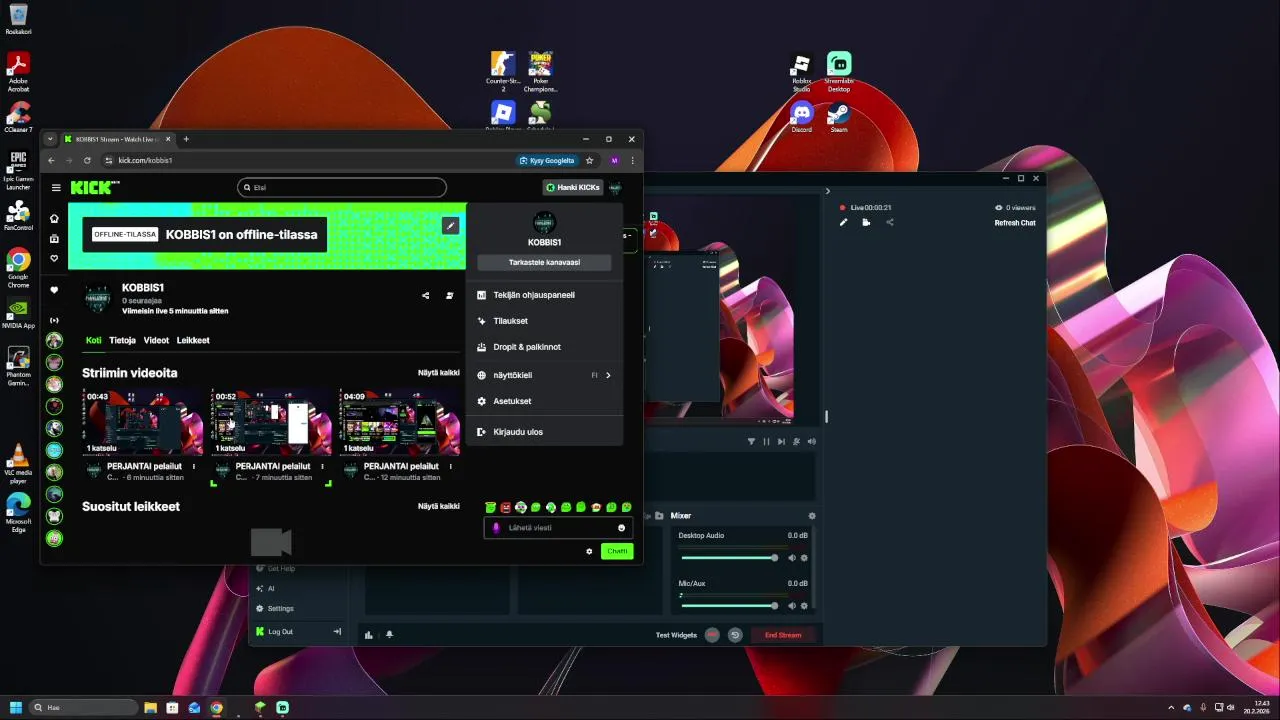Toggle replay buffer button beside End Stream
The image size is (1280, 720).
click(735, 635)
